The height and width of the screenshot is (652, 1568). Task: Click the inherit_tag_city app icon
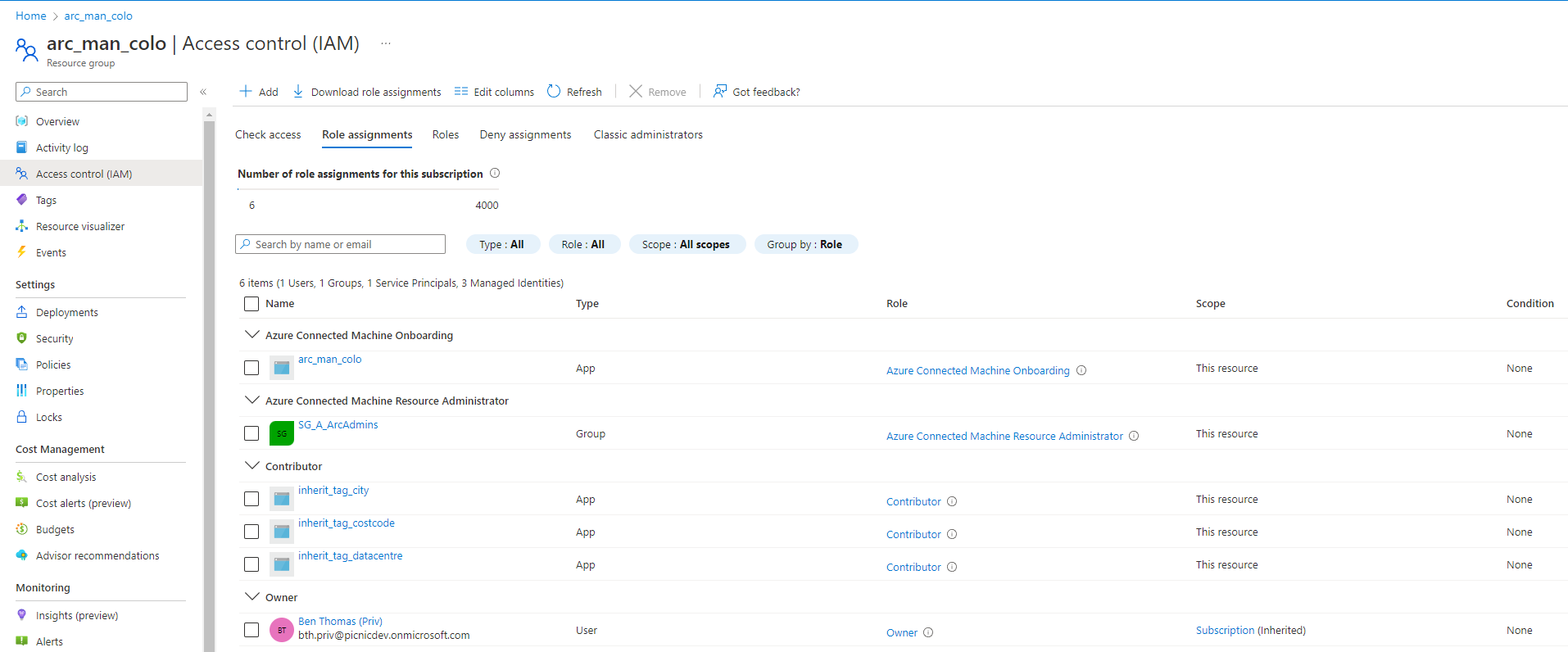tap(282, 499)
